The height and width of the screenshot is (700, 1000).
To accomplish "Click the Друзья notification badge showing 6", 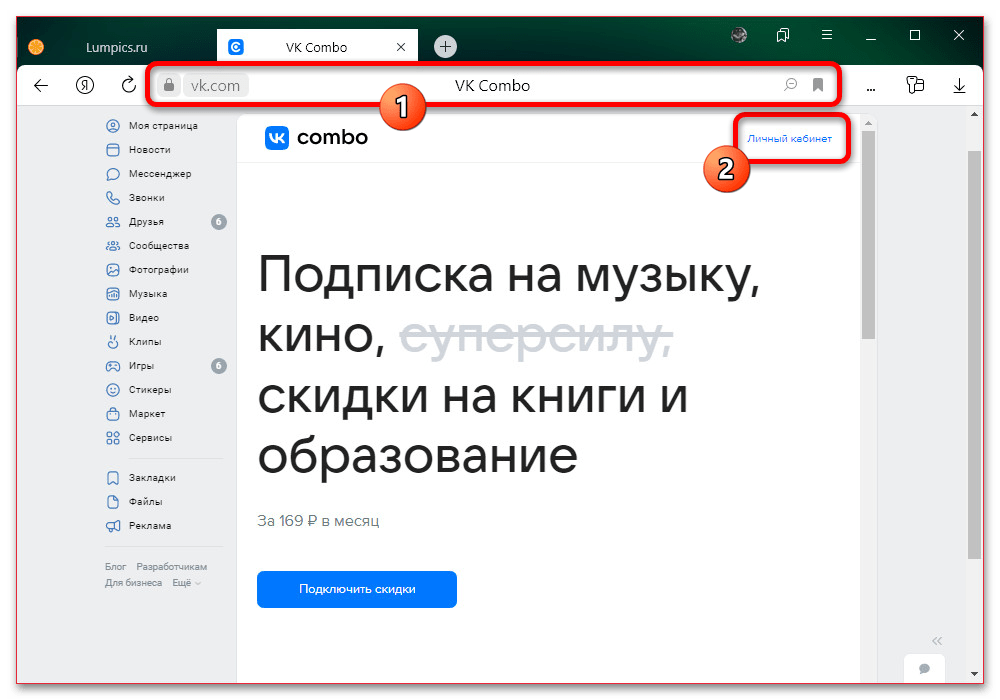I will click(x=219, y=222).
